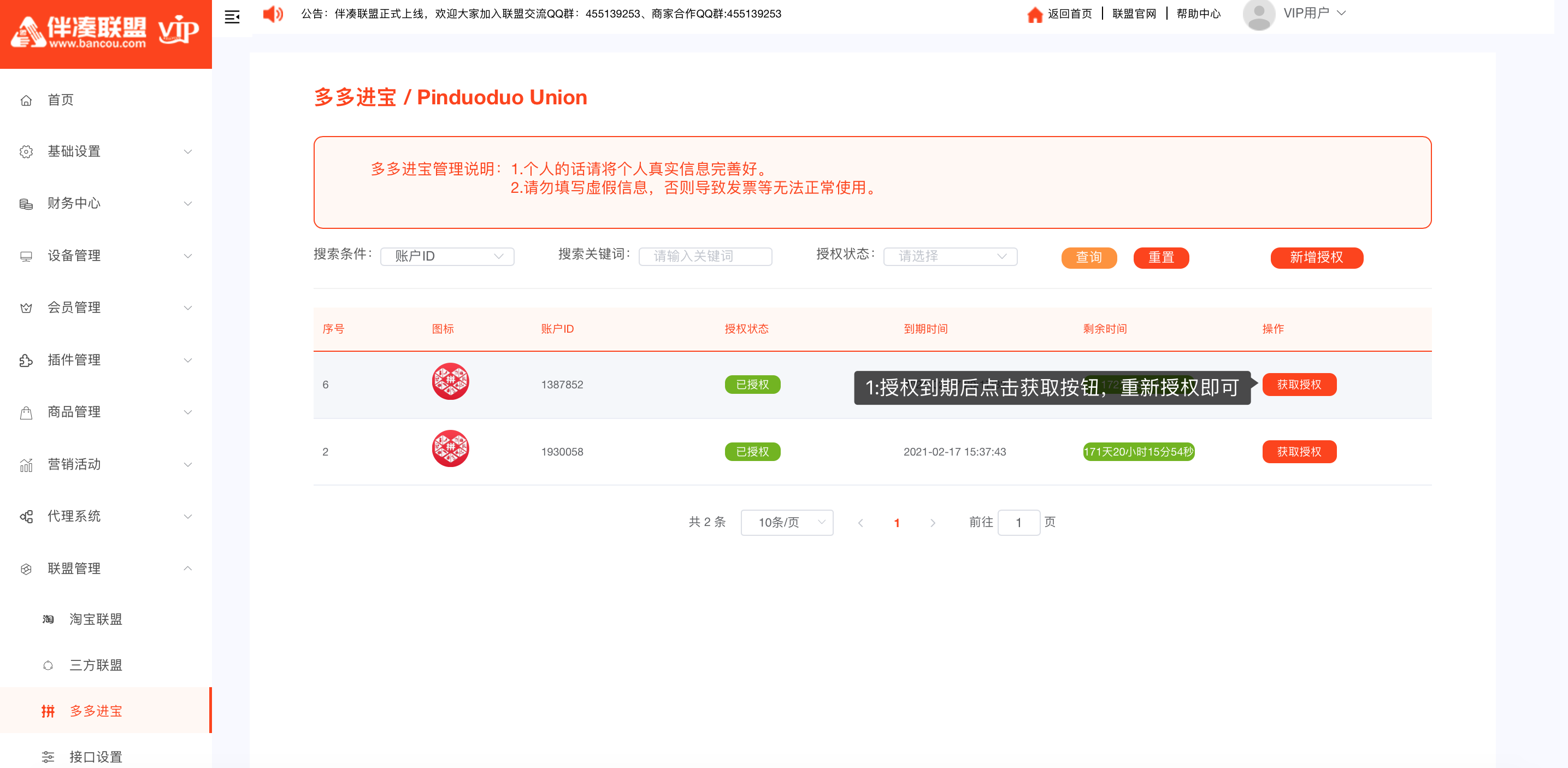Click the VIP user avatar

click(x=1258, y=15)
